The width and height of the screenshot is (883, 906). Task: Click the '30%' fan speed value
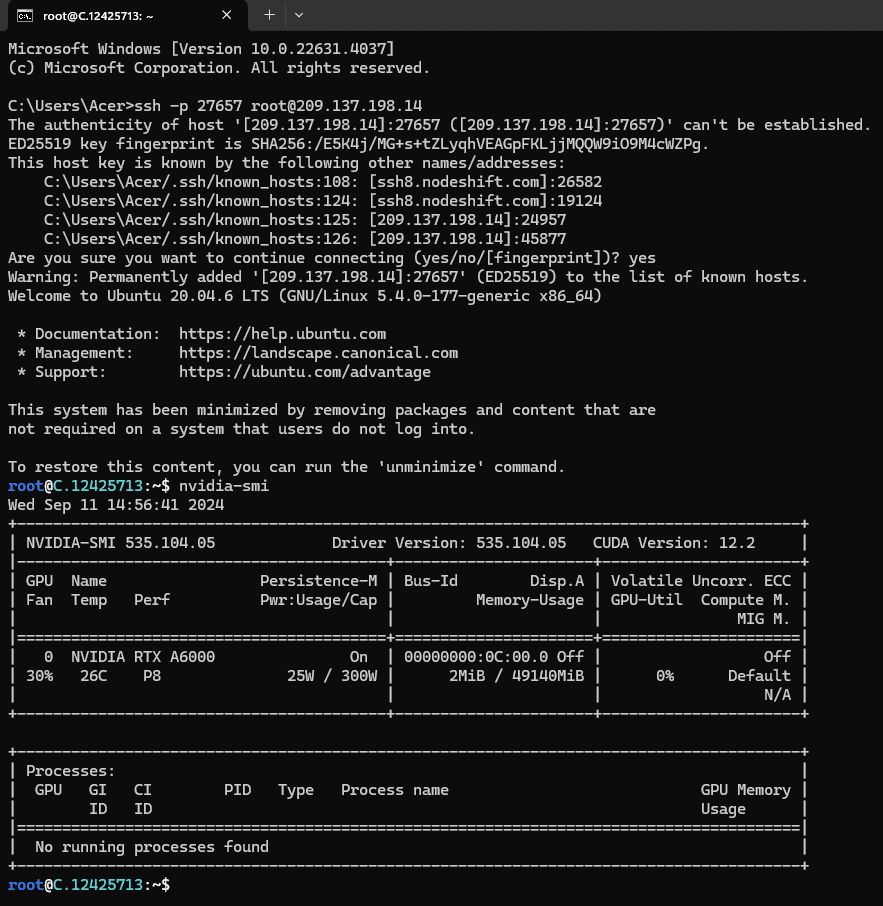39,676
